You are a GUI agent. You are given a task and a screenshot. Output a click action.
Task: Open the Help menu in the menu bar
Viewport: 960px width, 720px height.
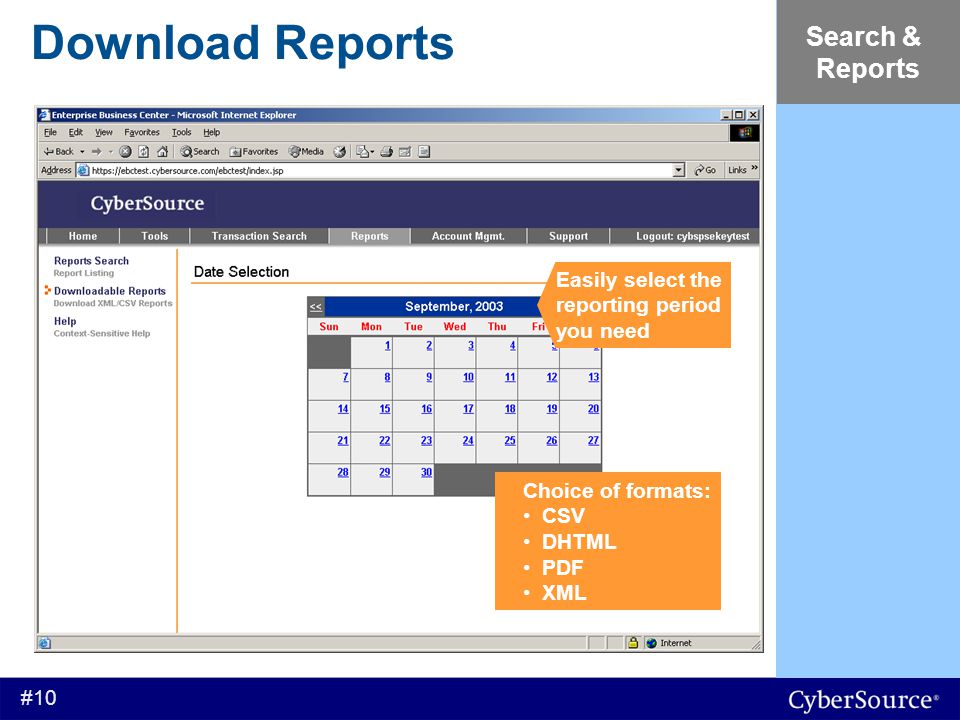pyautogui.click(x=211, y=132)
